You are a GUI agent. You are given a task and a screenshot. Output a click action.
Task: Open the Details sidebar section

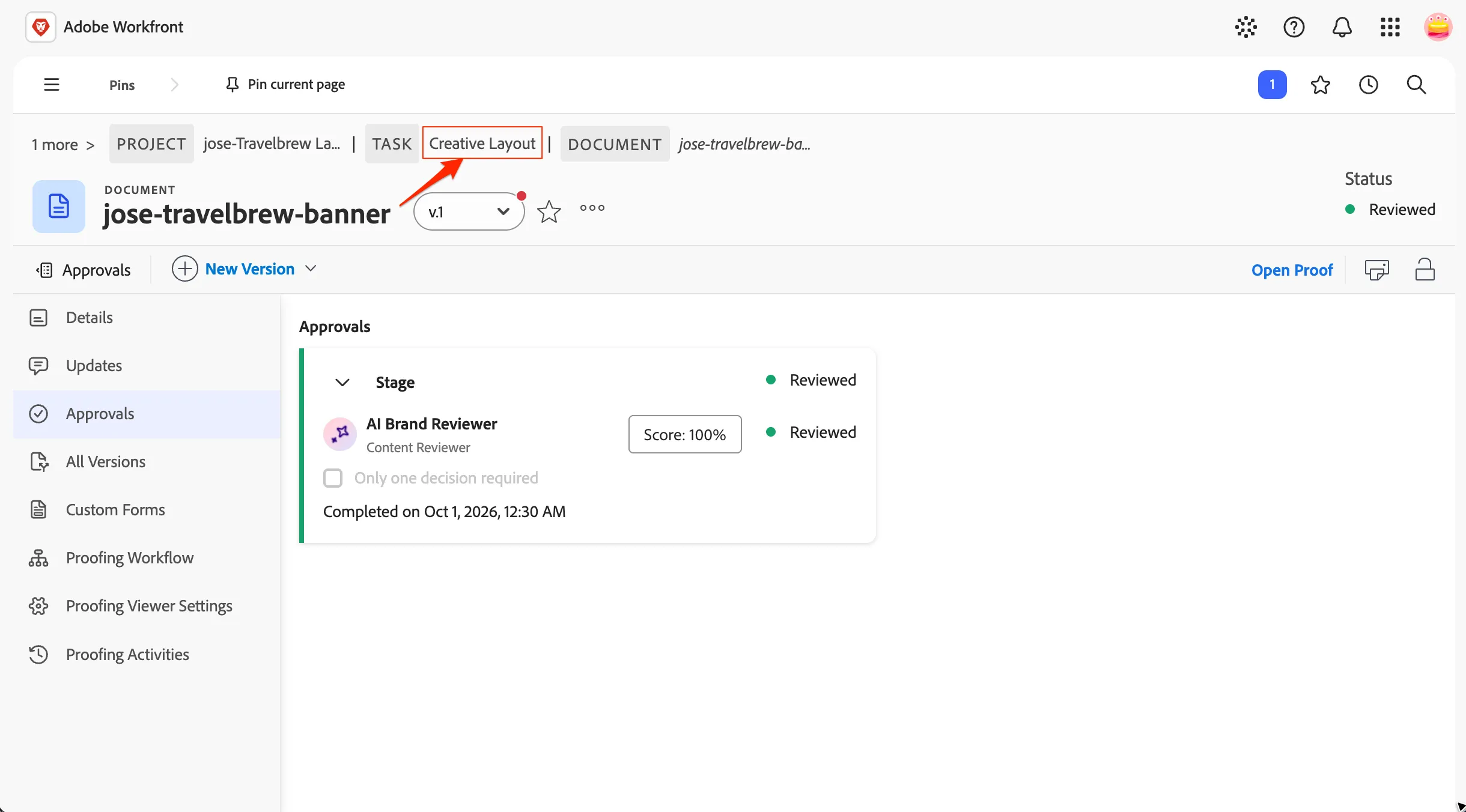pos(147,318)
